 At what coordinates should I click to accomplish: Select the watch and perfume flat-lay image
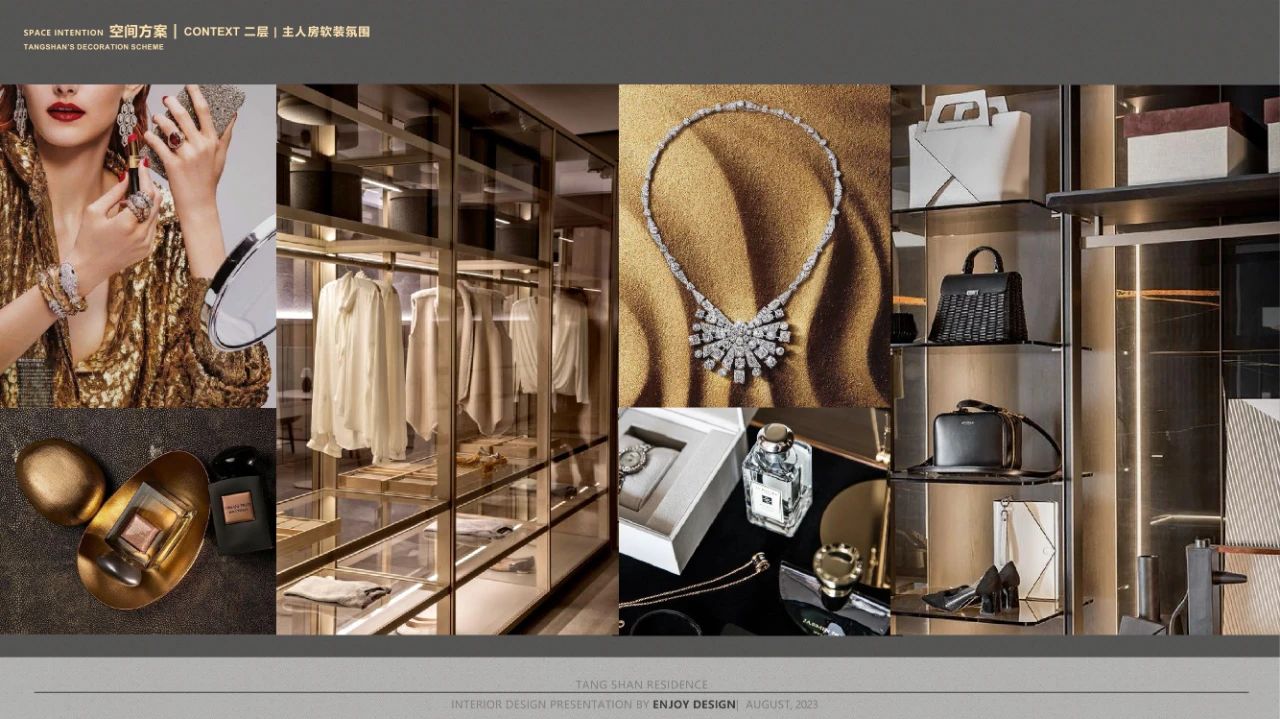point(754,521)
